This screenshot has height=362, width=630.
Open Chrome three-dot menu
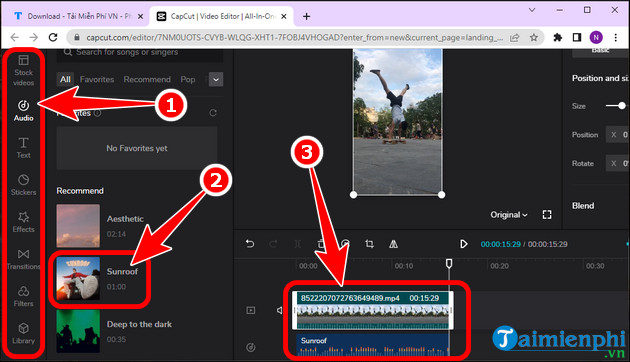point(616,37)
